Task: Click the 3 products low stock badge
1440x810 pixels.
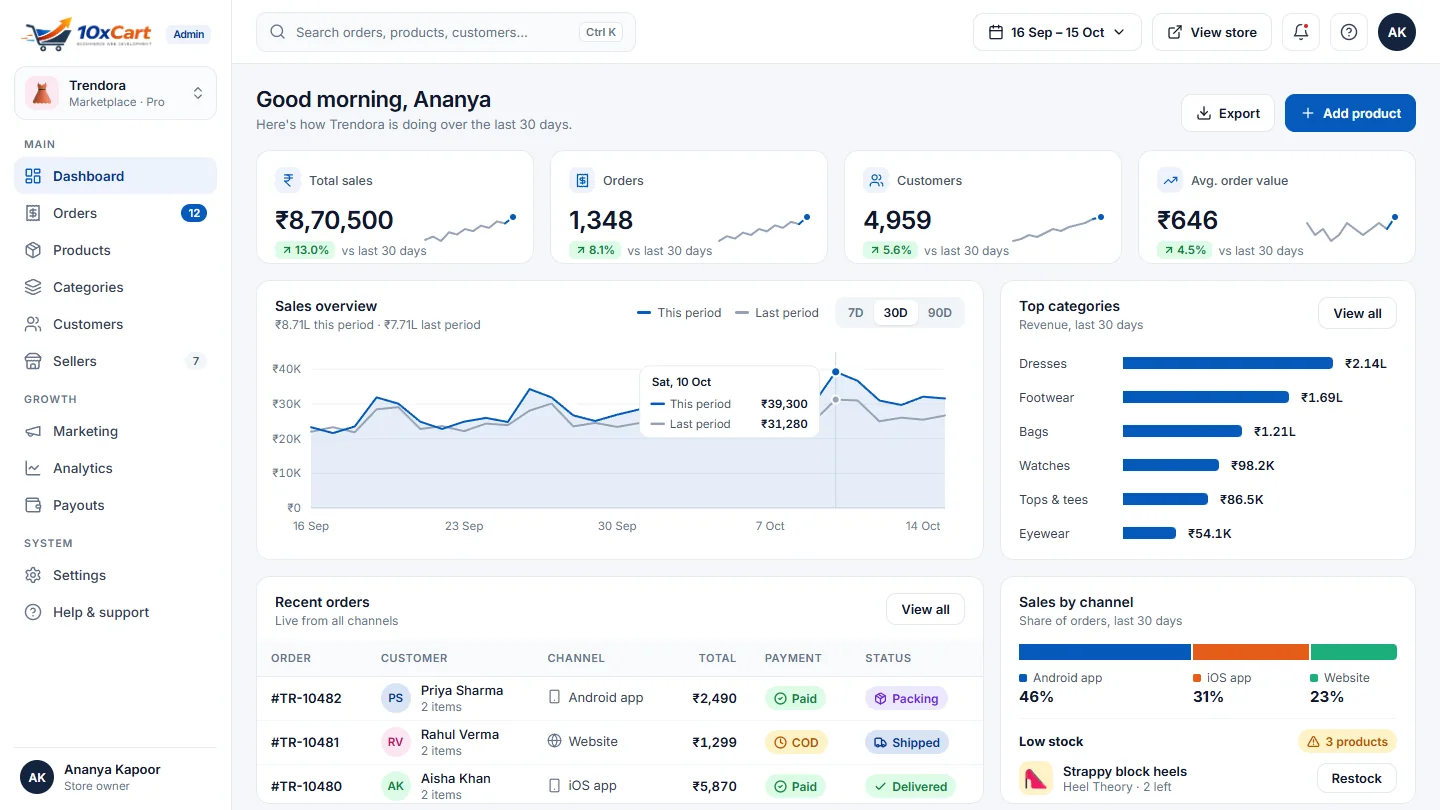Action: 1347,742
